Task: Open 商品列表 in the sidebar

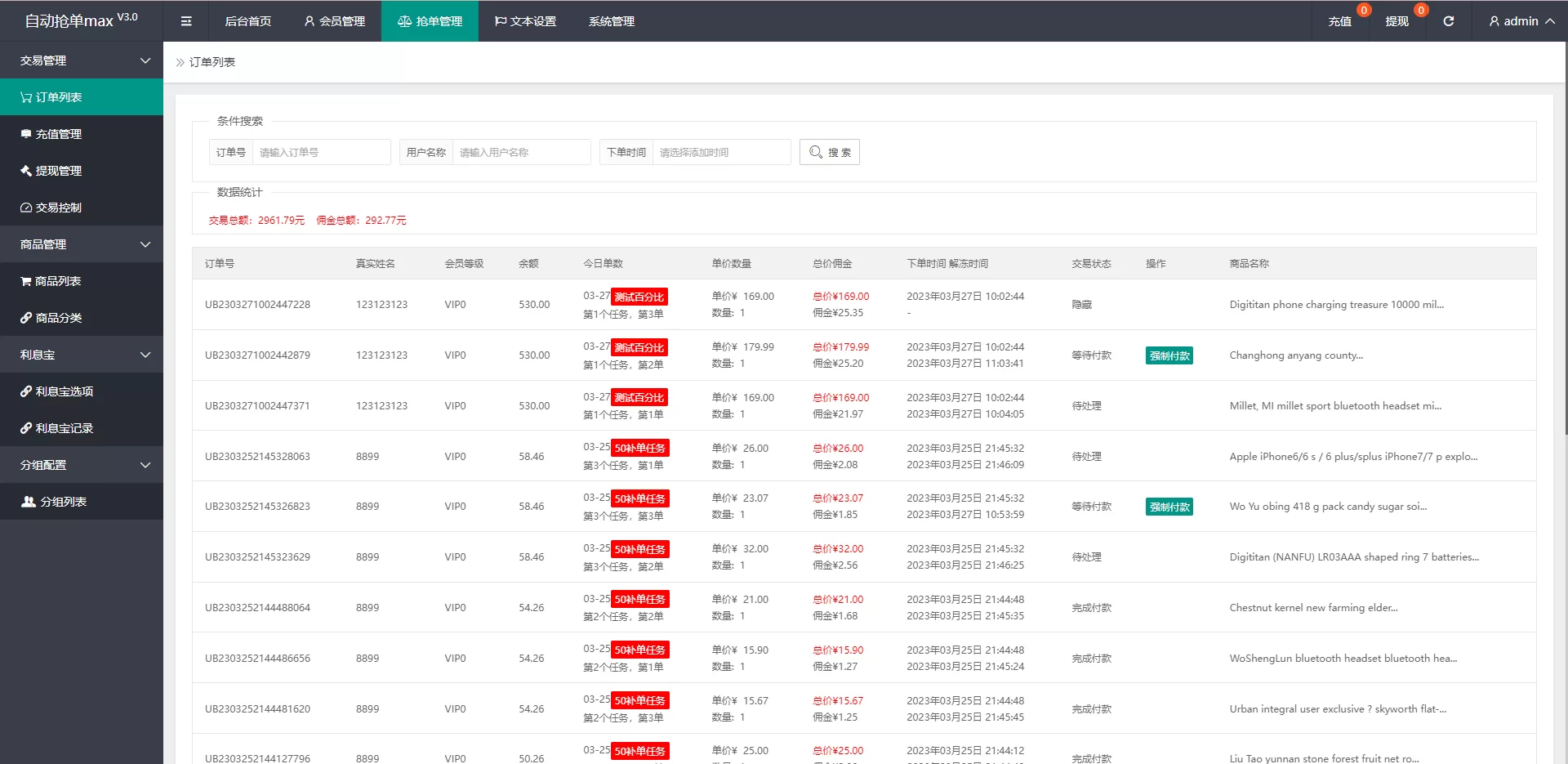Action: click(57, 281)
